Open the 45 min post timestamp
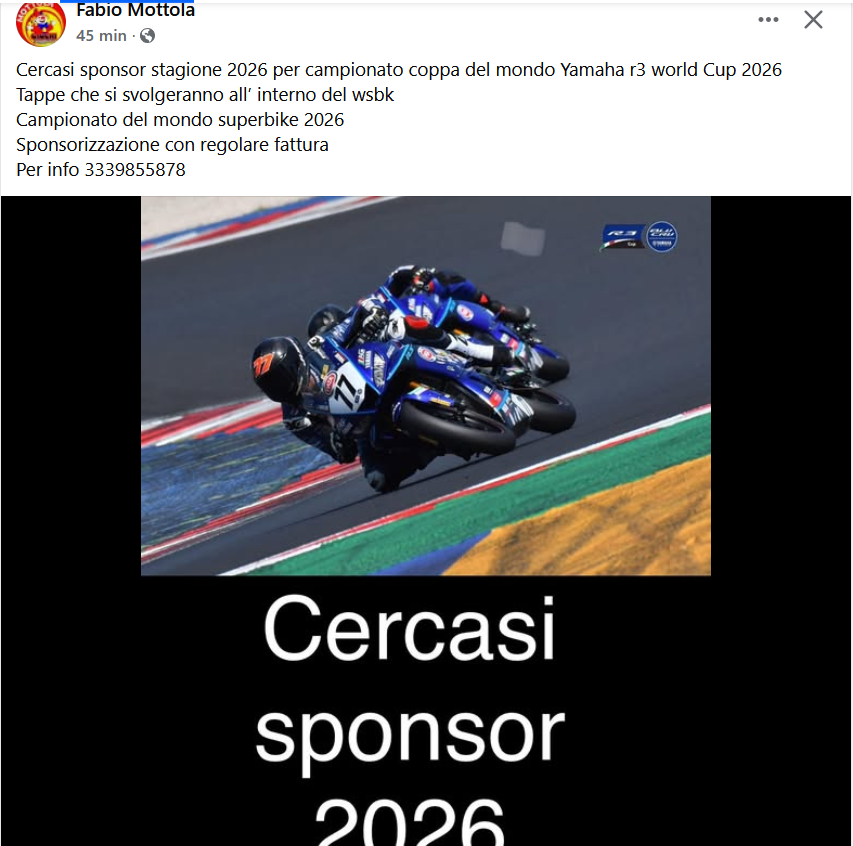The width and height of the screenshot is (853, 846). [x=101, y=36]
